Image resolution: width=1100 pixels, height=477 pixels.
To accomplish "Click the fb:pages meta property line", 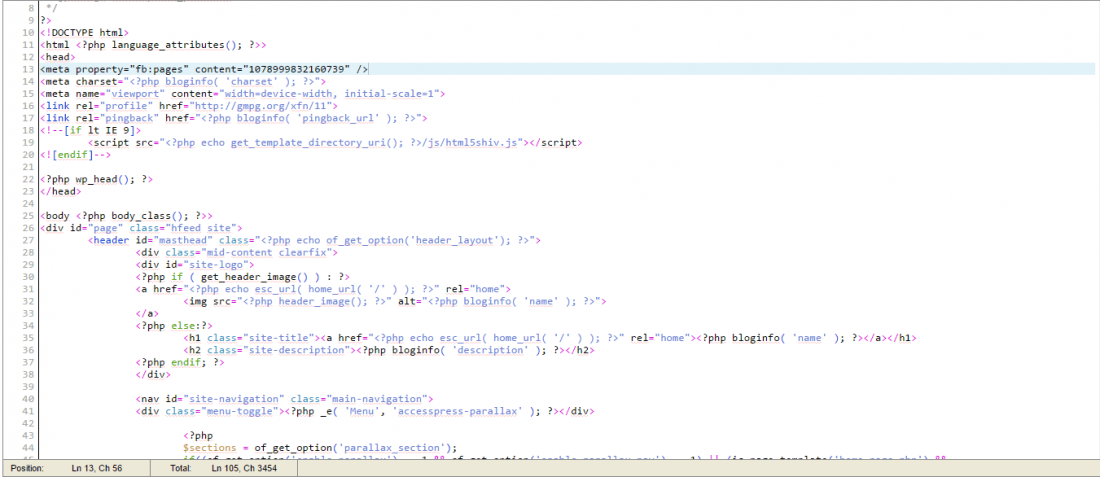I will click(x=204, y=69).
